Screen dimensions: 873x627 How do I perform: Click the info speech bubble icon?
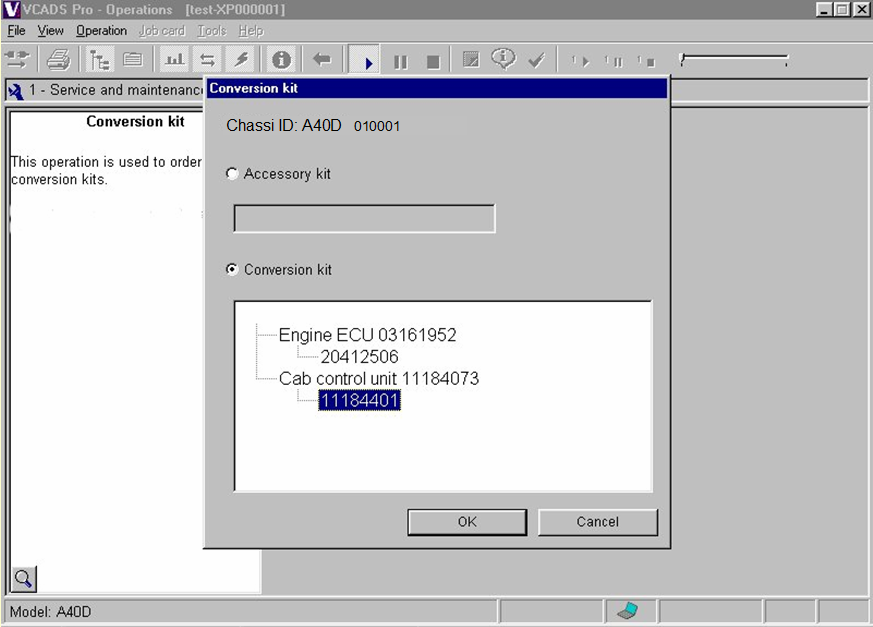pyautogui.click(x=503, y=58)
